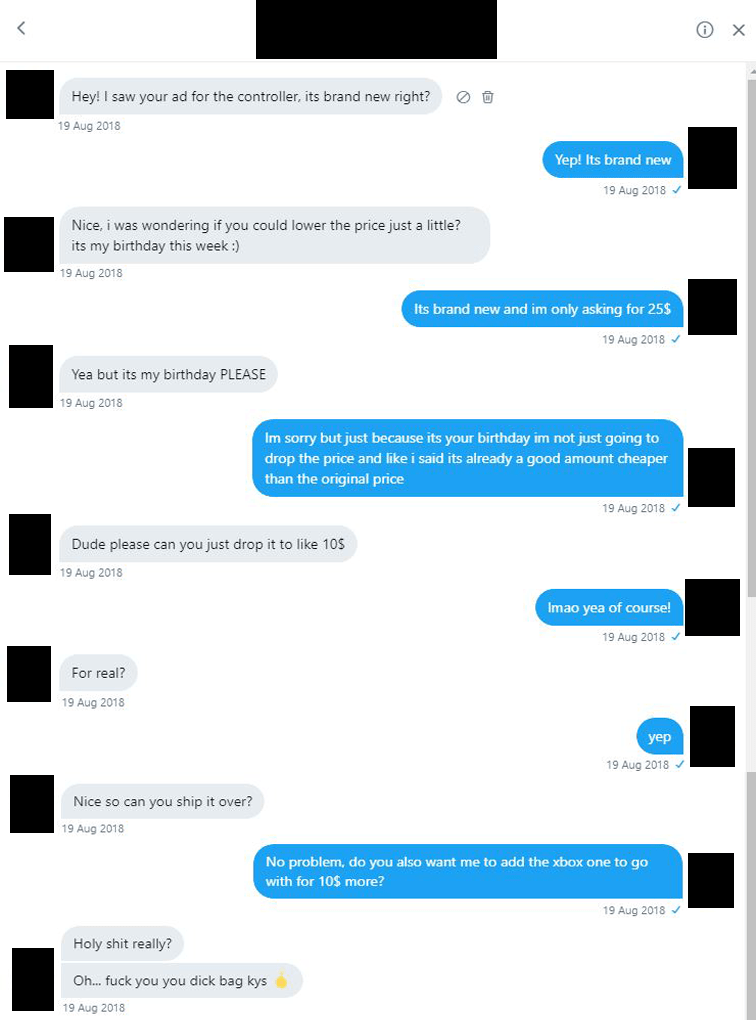The width and height of the screenshot is (756, 1020).
Task: Delete the first message using the trash icon
Action: (x=487, y=96)
